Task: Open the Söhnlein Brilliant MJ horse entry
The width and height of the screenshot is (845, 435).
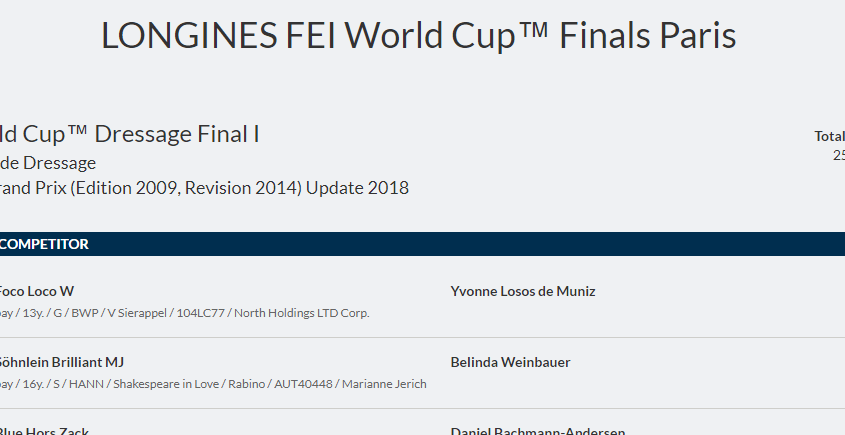Action: tap(62, 362)
